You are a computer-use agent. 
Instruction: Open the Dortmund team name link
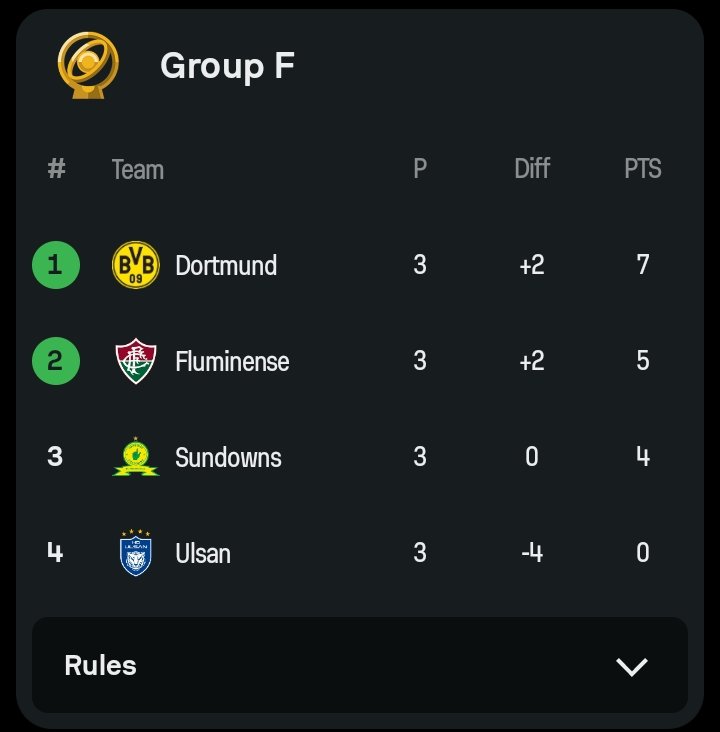226,265
